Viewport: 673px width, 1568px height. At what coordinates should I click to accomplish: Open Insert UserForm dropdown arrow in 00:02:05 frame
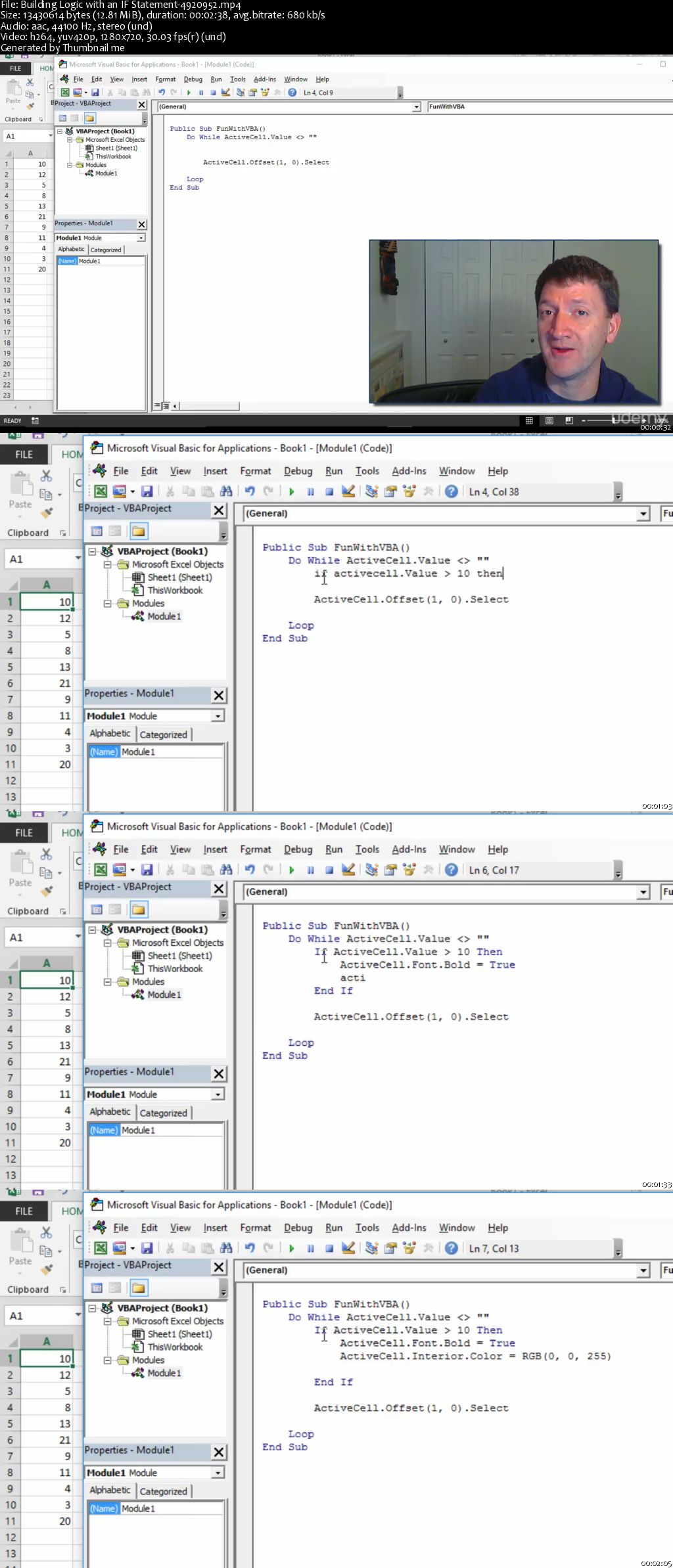(x=132, y=1248)
